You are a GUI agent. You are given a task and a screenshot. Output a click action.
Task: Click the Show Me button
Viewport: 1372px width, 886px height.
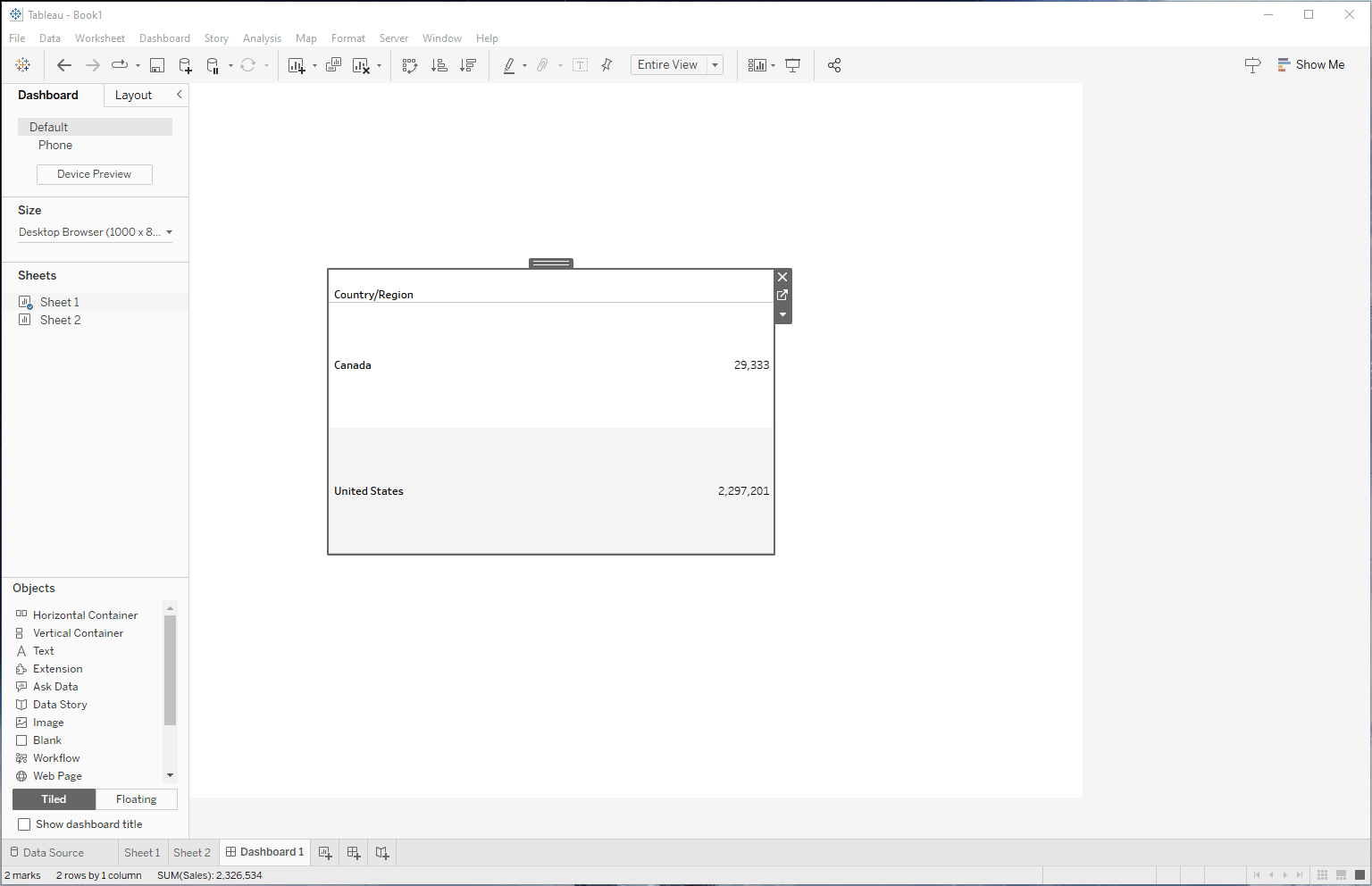(1310, 65)
